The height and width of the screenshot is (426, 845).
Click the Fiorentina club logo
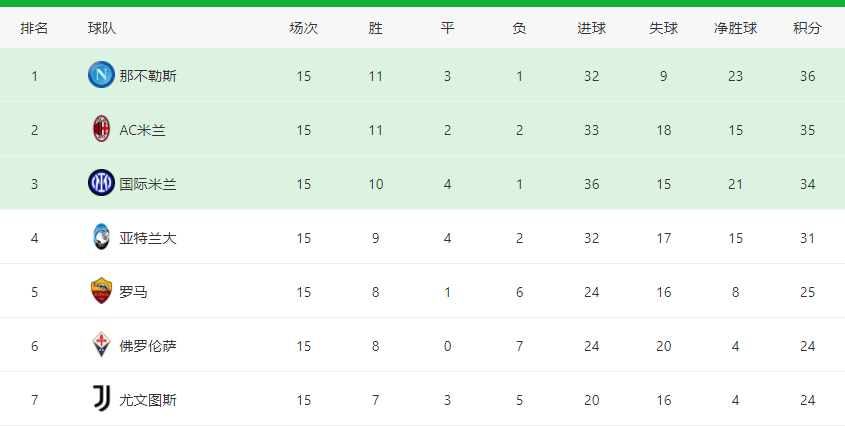point(101,345)
